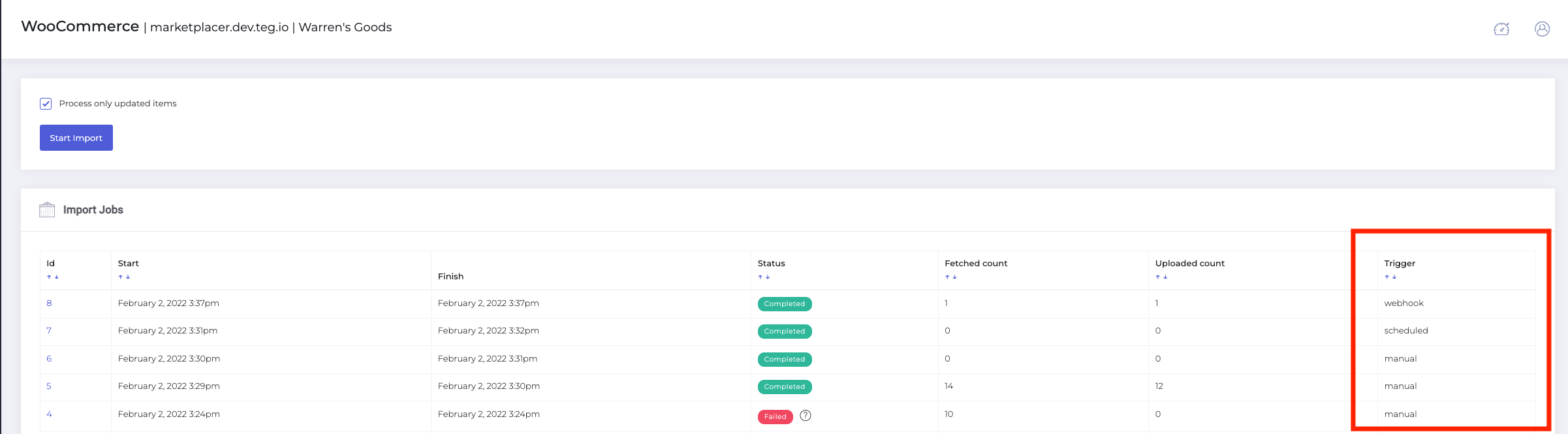Sort by Trigger column arrows
The height and width of the screenshot is (434, 1568).
point(1390,277)
